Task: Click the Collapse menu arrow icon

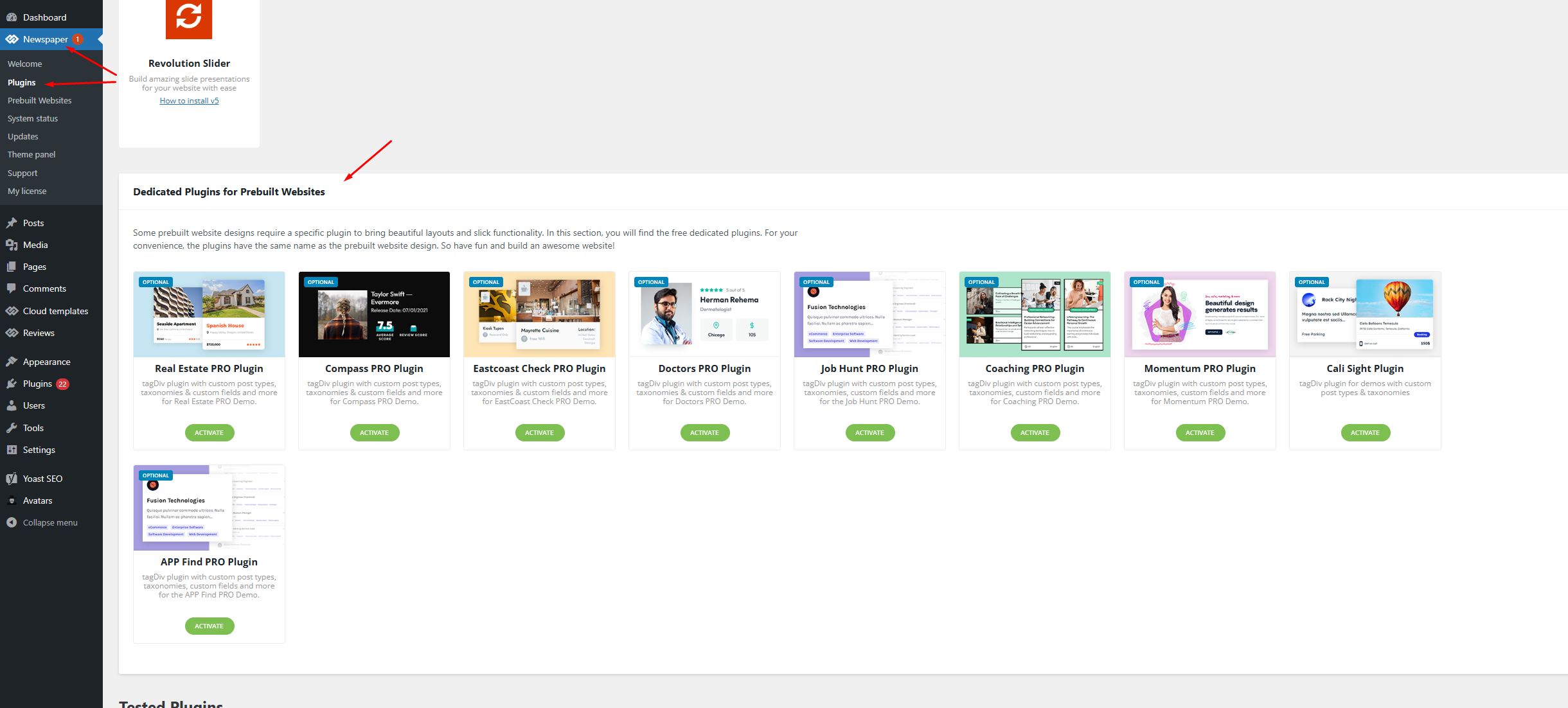Action: pyautogui.click(x=12, y=522)
